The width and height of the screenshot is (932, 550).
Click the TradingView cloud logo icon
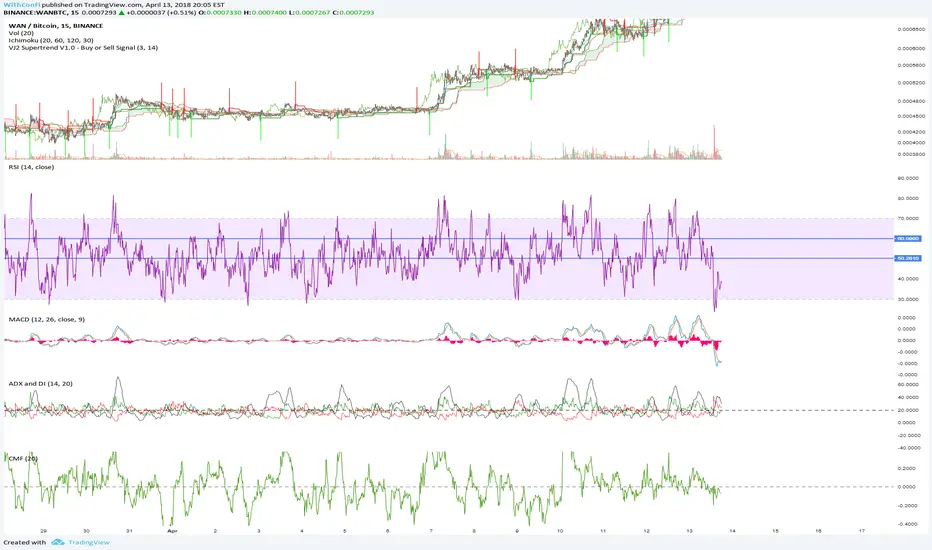pos(58,542)
